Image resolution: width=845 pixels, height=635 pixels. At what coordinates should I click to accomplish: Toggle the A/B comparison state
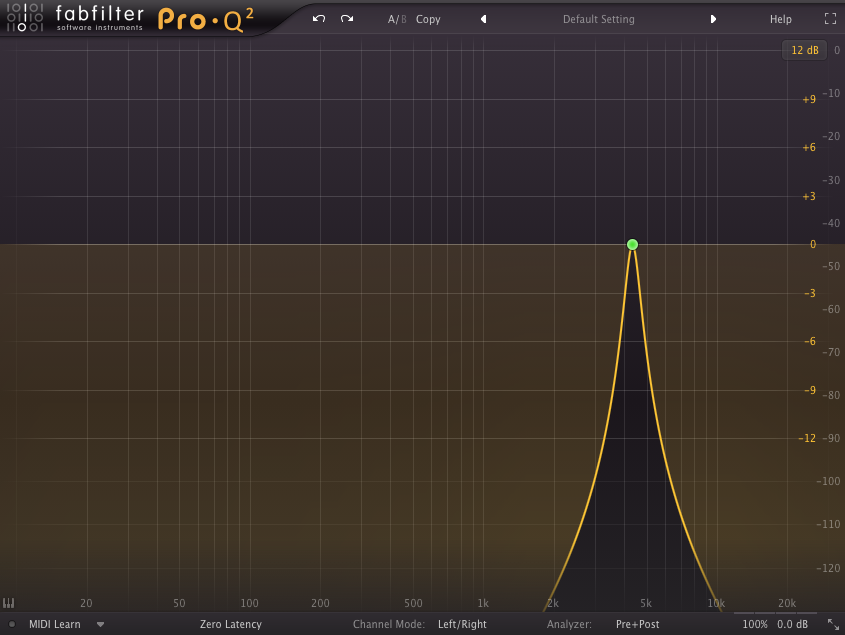(x=397, y=19)
